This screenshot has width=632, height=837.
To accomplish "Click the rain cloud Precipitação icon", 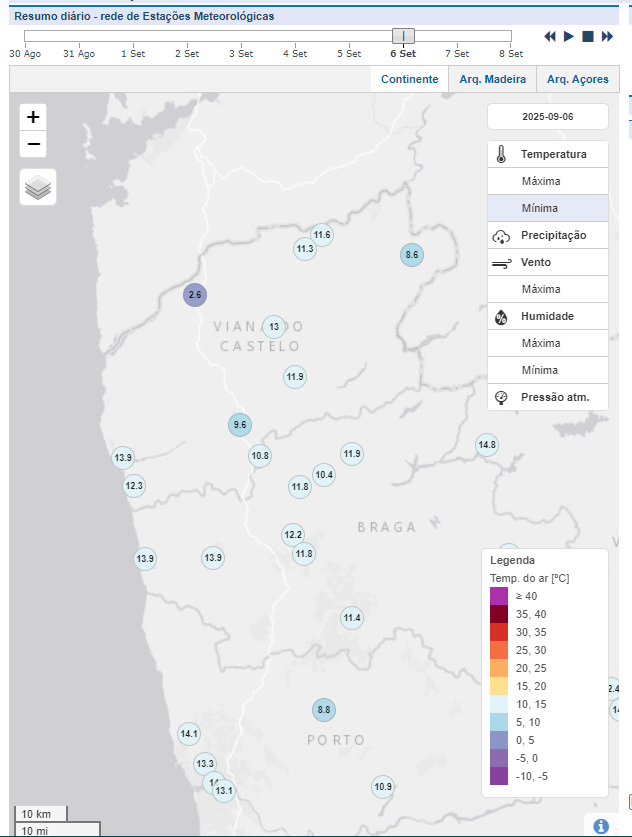I will click(501, 235).
